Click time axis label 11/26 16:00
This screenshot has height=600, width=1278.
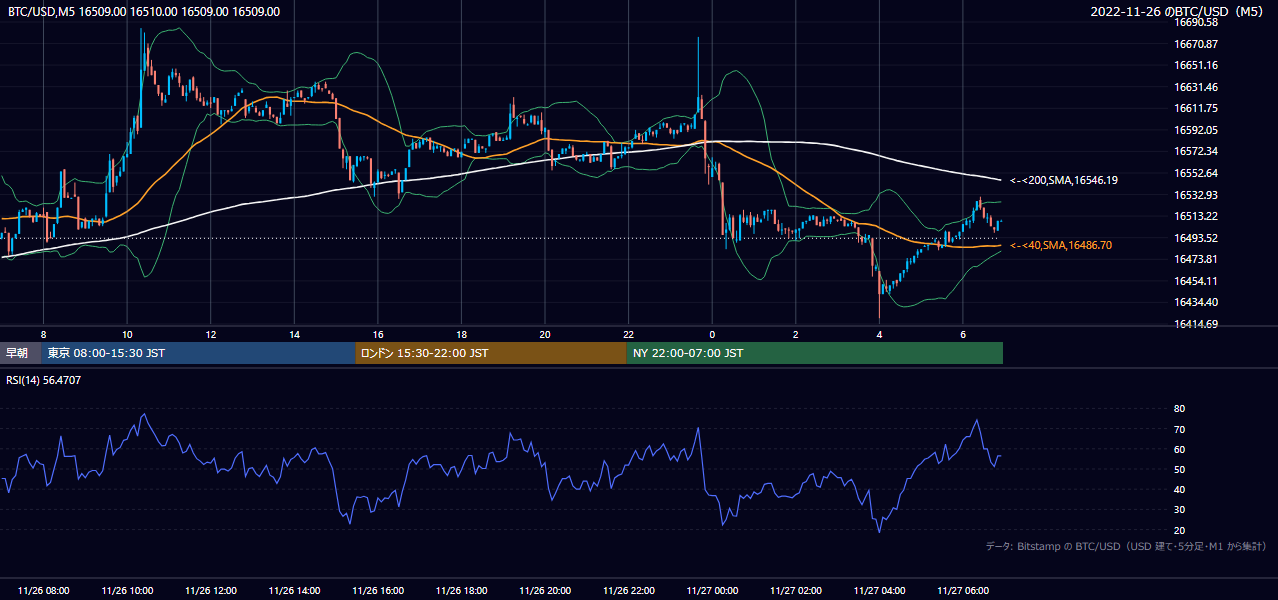point(378,591)
